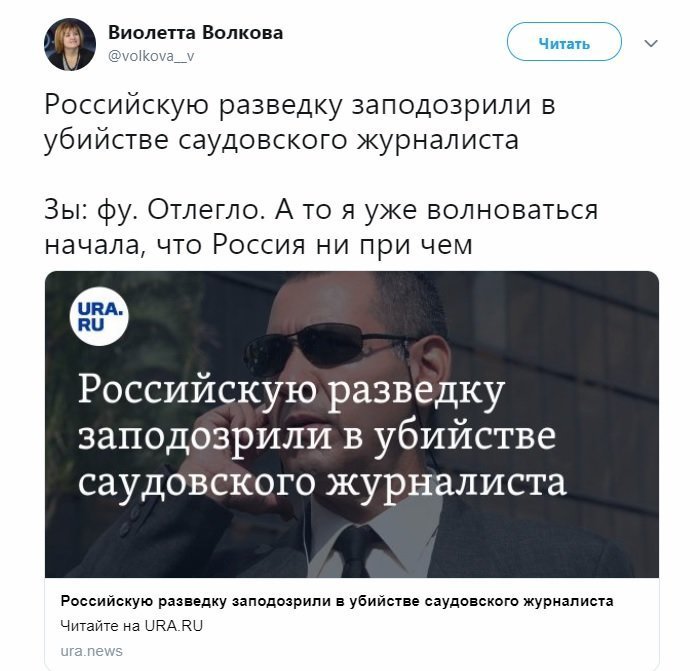Screen dimensions: 700x671
Task: Click the tweet text about Российскую разведку
Action: click(300, 122)
